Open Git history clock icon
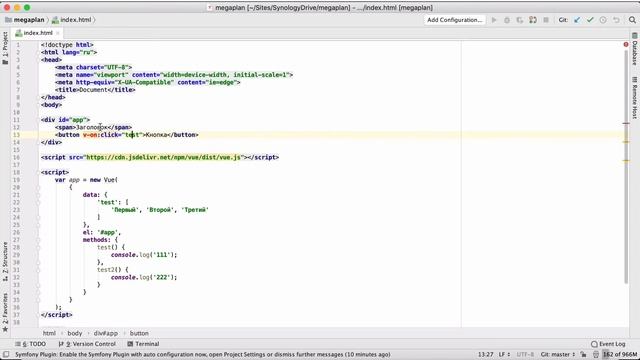 coord(603,20)
